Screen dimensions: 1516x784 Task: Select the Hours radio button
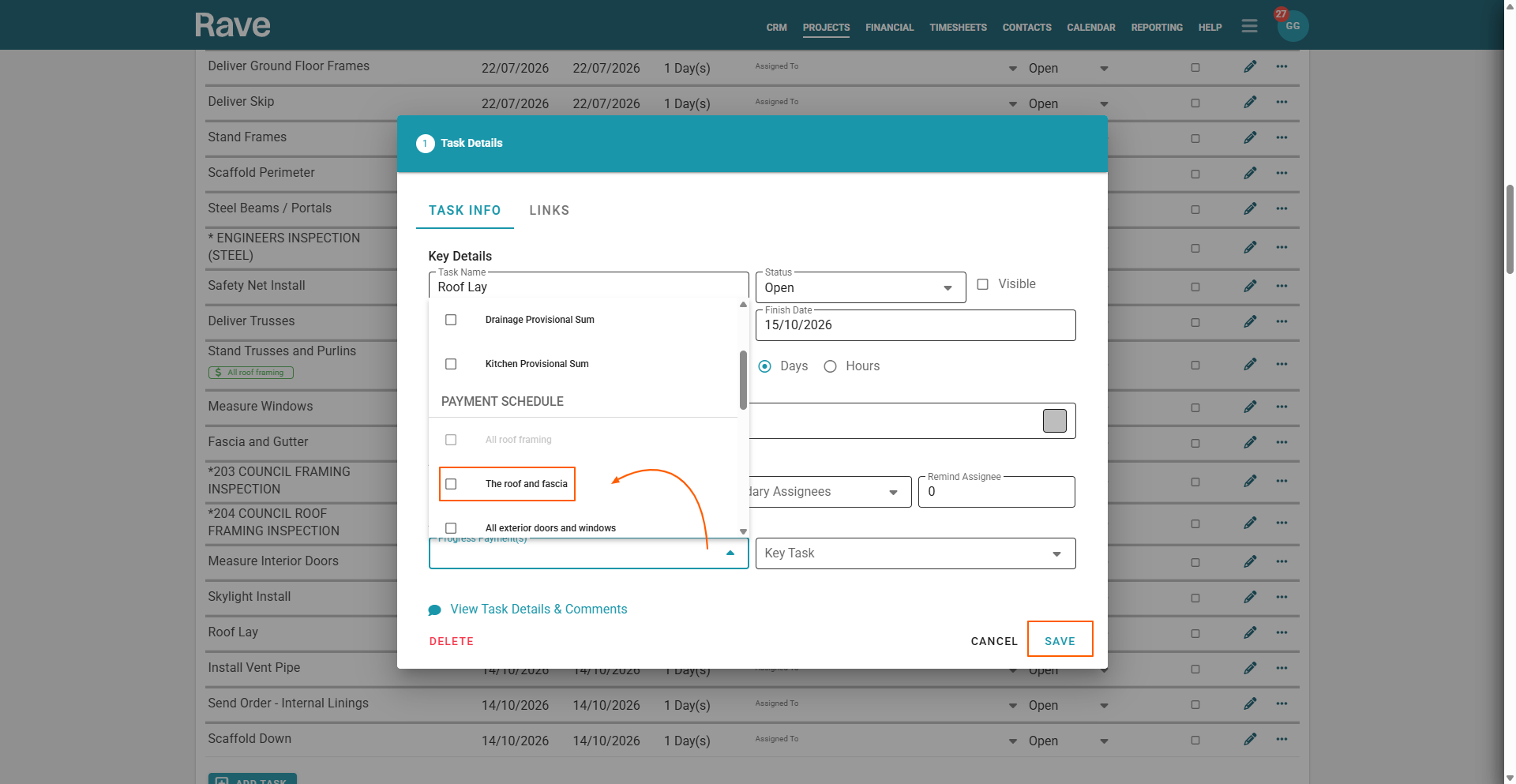pyautogui.click(x=830, y=366)
